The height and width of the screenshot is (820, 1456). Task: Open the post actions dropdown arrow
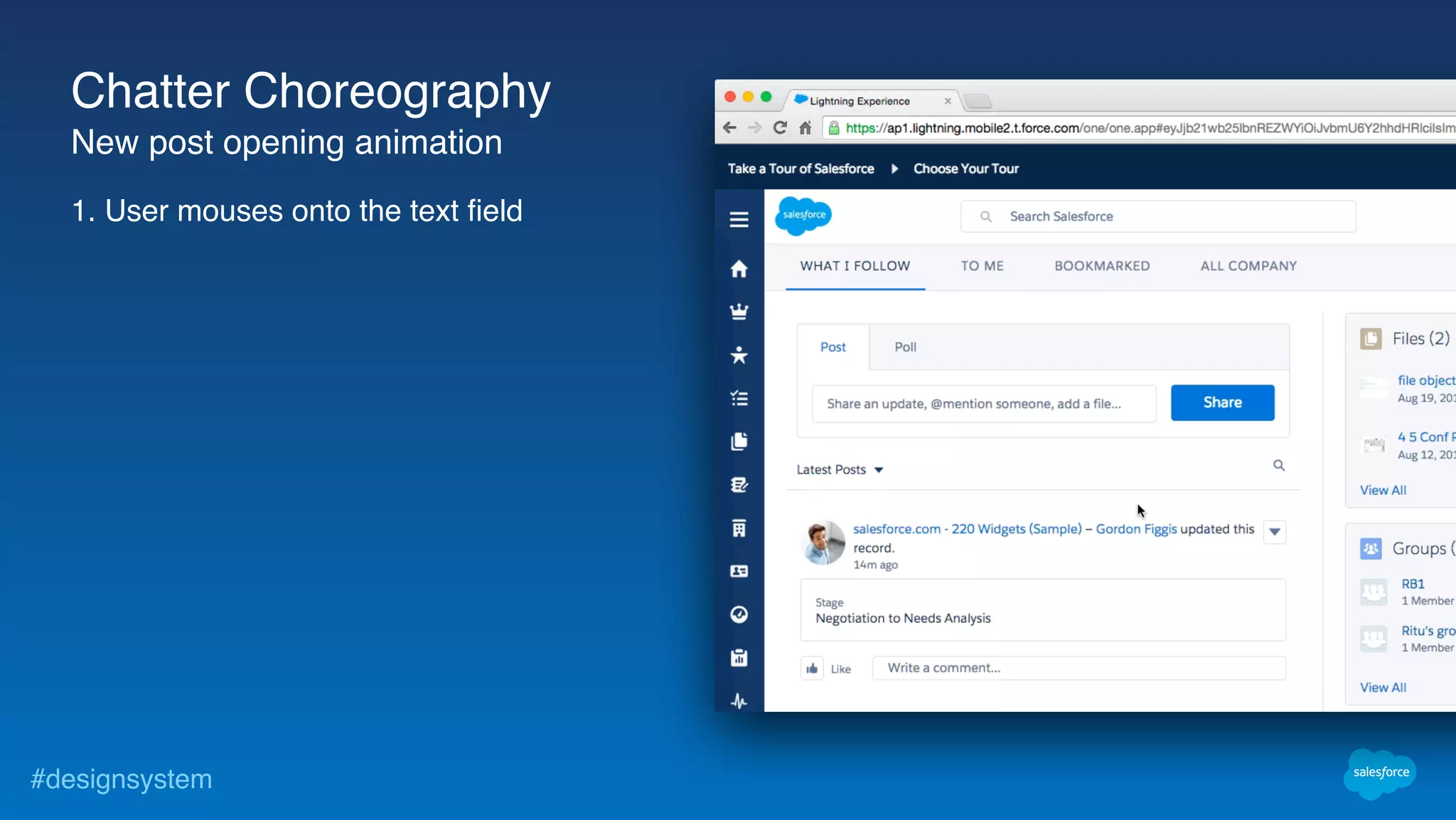(x=1274, y=532)
